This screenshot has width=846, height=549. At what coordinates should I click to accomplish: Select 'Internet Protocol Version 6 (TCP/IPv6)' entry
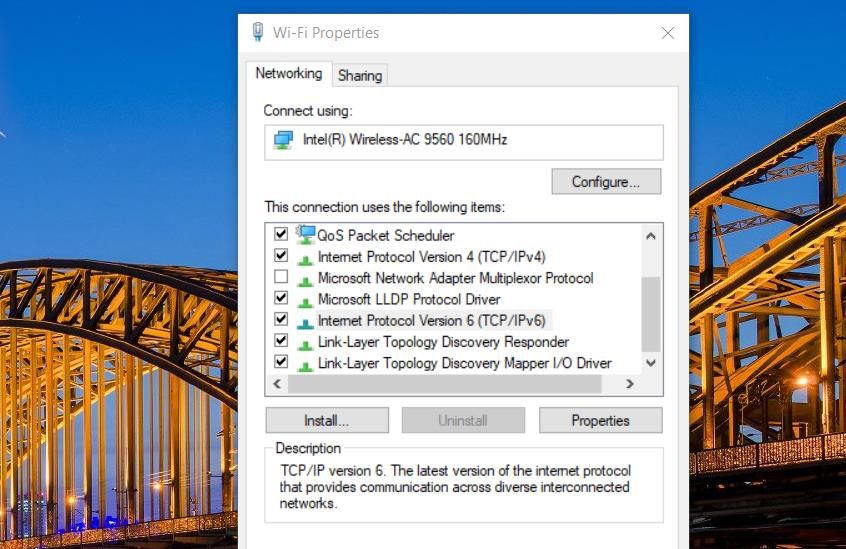click(x=432, y=320)
